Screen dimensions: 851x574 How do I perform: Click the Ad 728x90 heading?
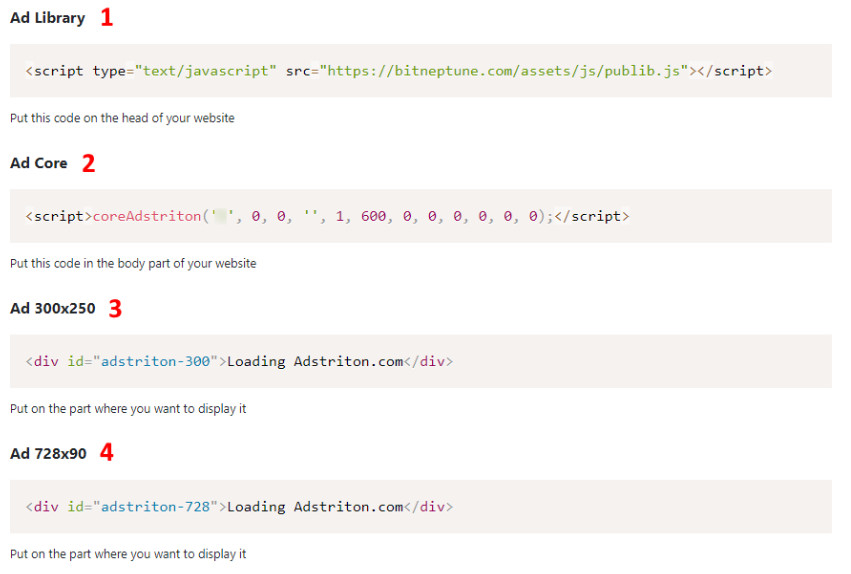point(48,453)
